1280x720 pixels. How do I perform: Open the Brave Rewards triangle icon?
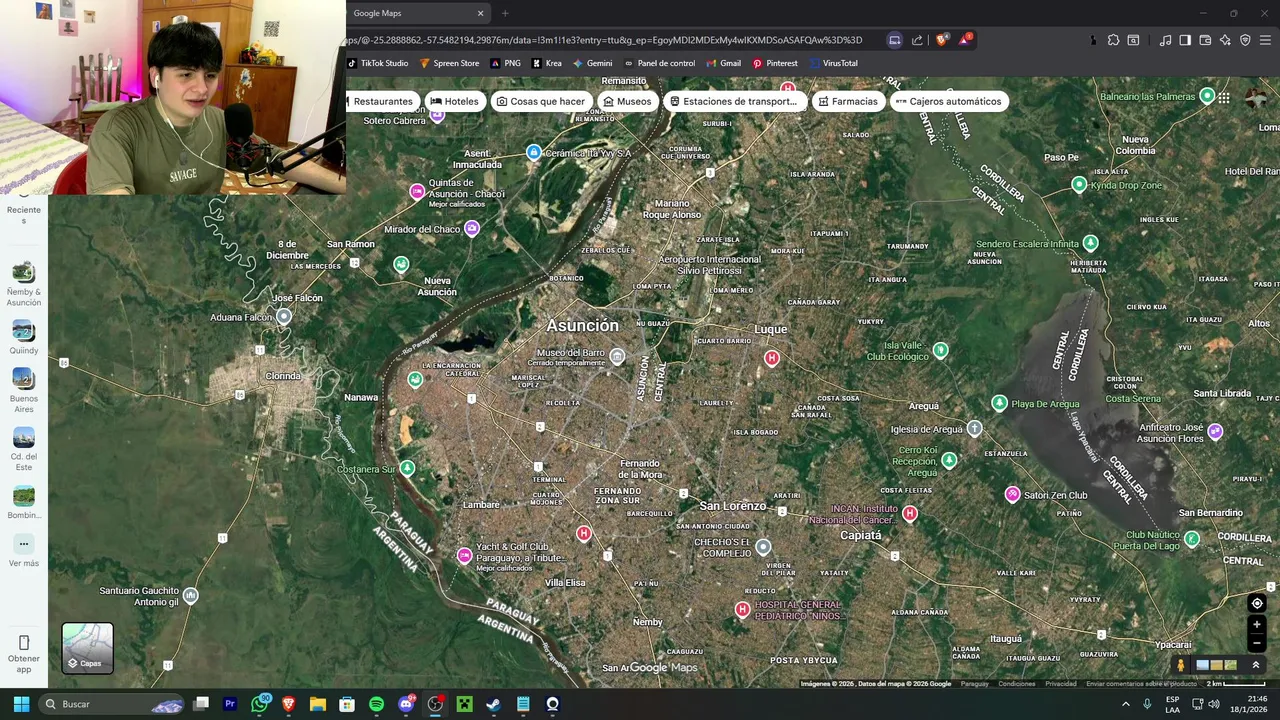tap(965, 40)
